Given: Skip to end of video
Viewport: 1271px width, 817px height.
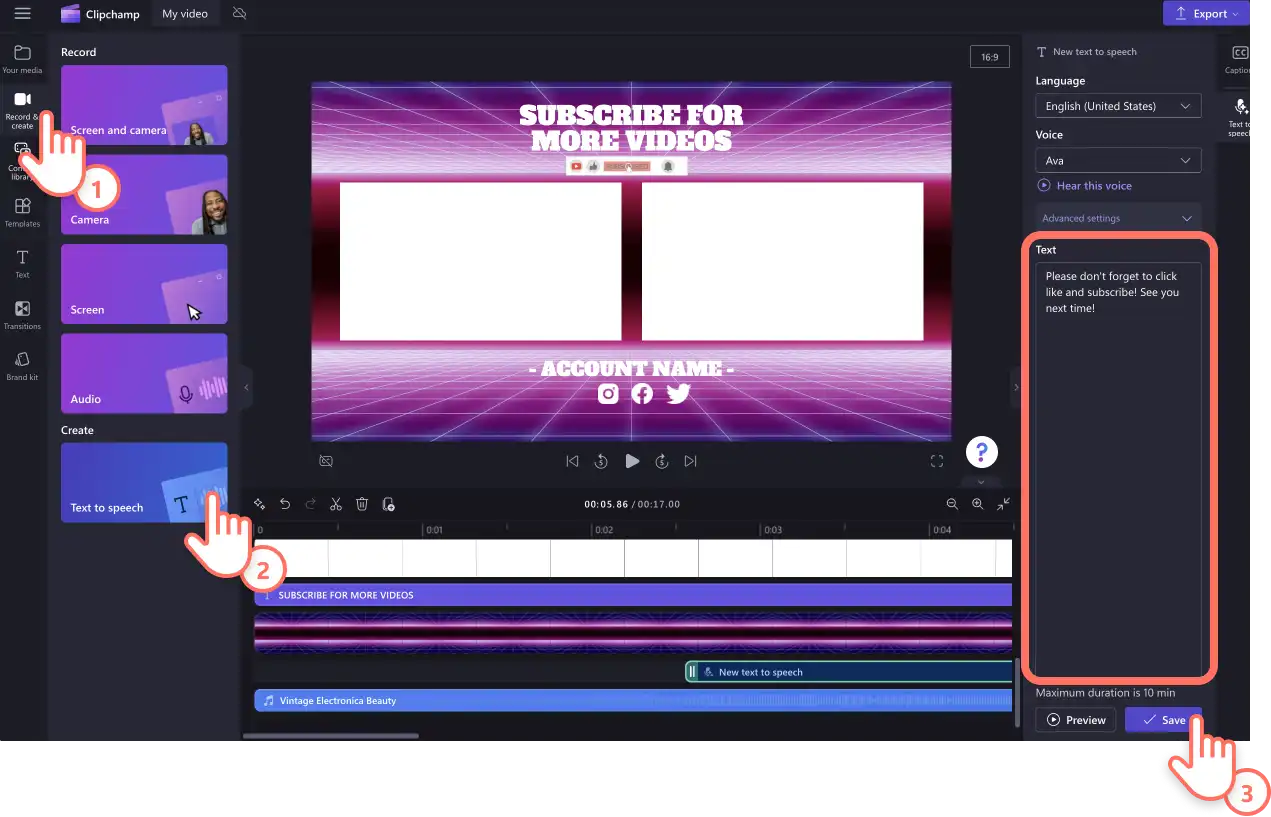Looking at the screenshot, I should [x=690, y=461].
